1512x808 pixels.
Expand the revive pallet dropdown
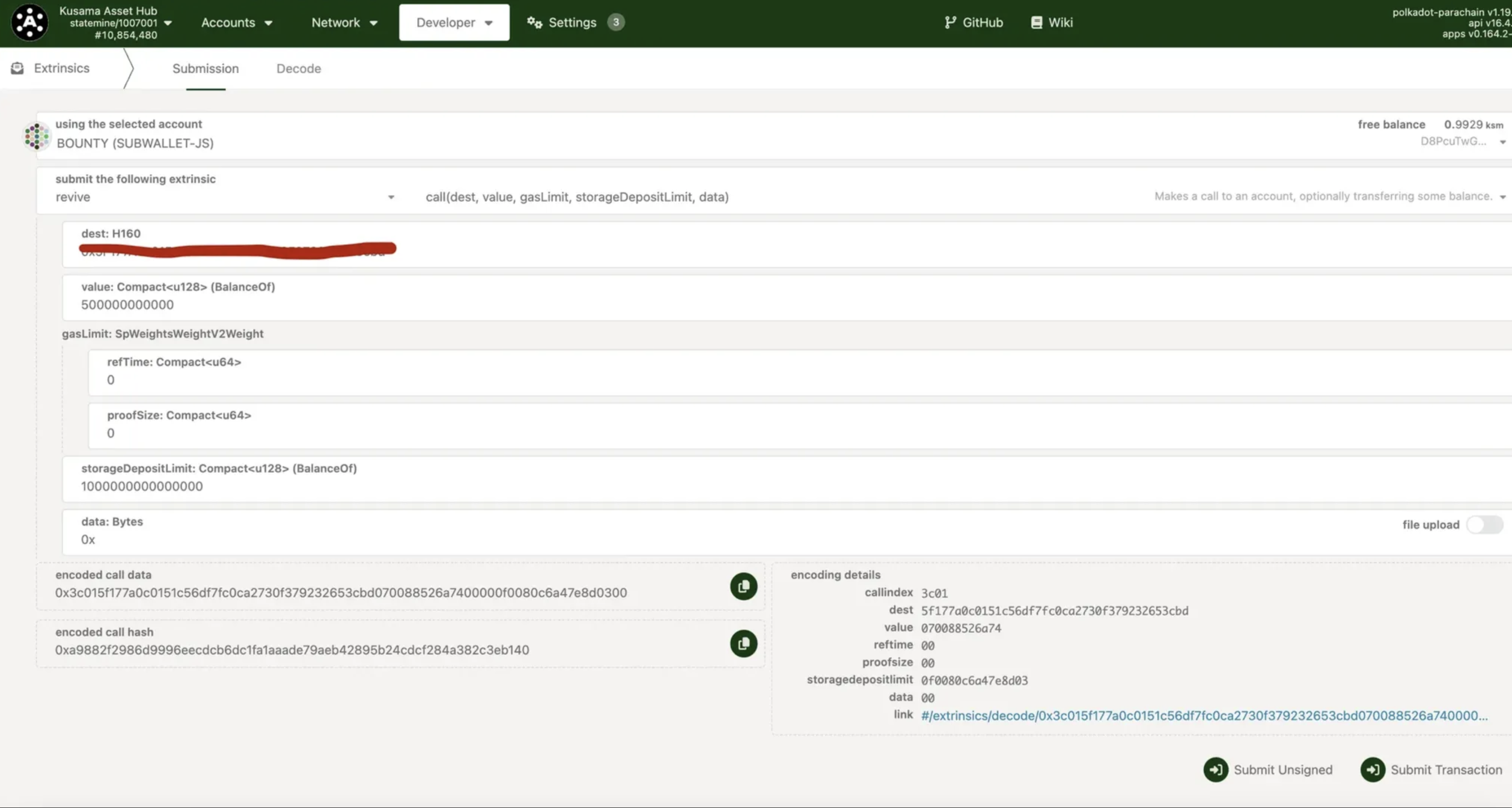click(x=391, y=197)
